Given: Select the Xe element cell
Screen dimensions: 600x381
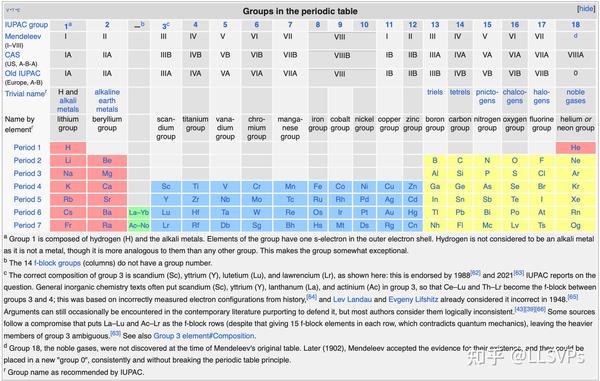Looking at the screenshot, I should coord(576,199).
